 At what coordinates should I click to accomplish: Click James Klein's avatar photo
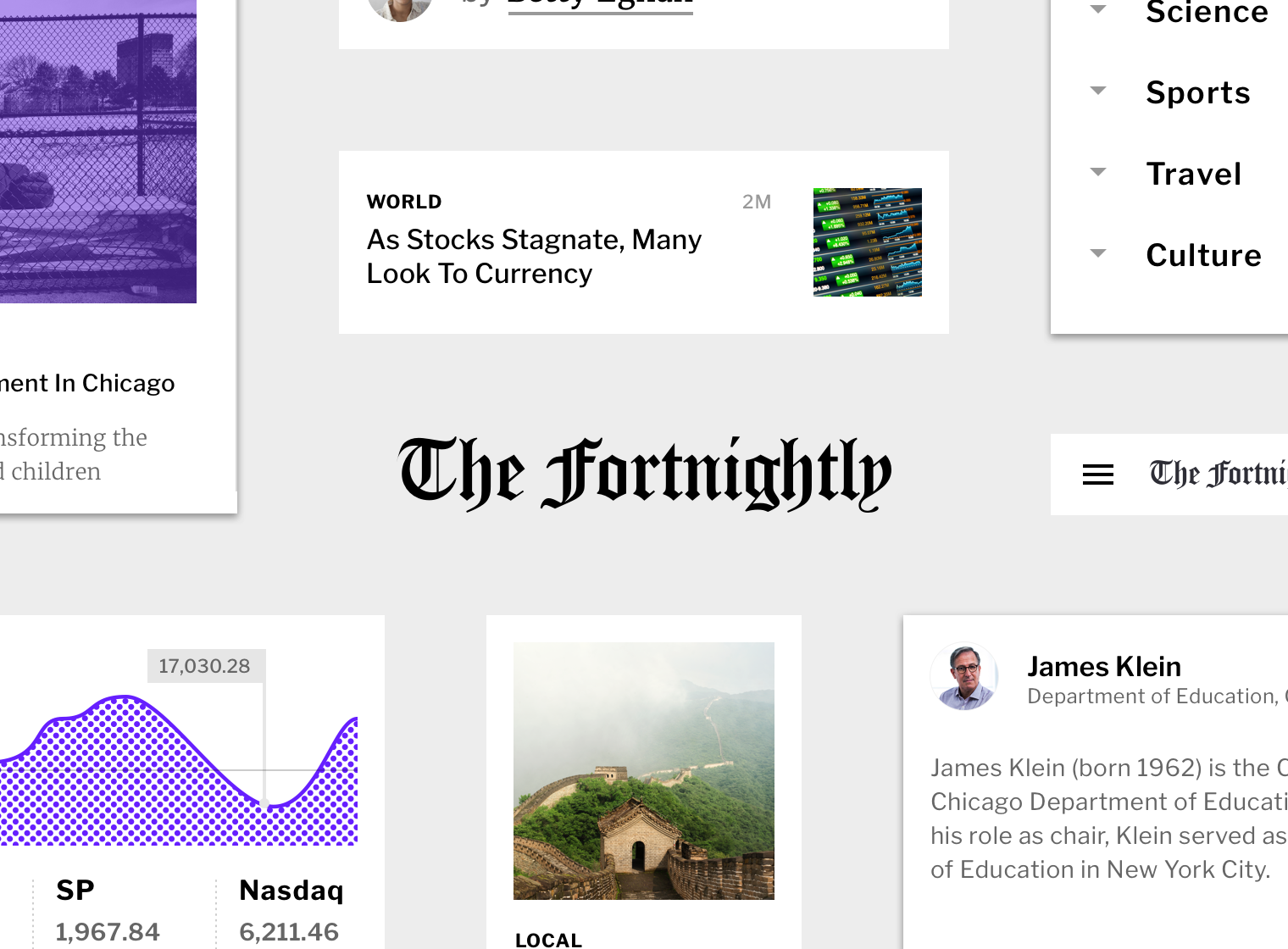pyautogui.click(x=964, y=677)
